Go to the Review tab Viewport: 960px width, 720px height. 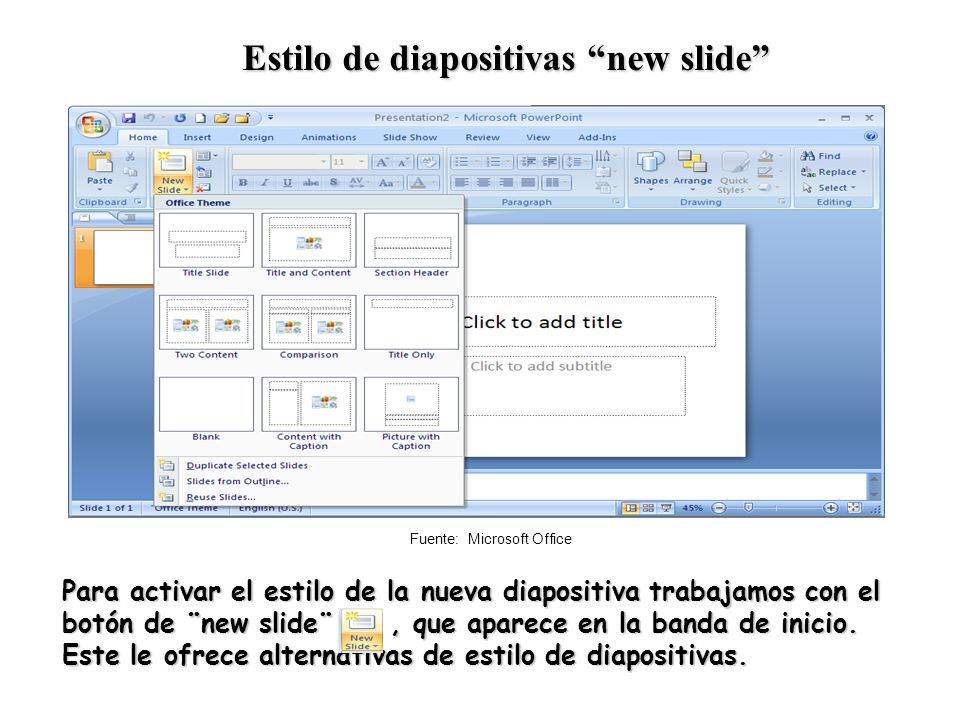coord(482,138)
